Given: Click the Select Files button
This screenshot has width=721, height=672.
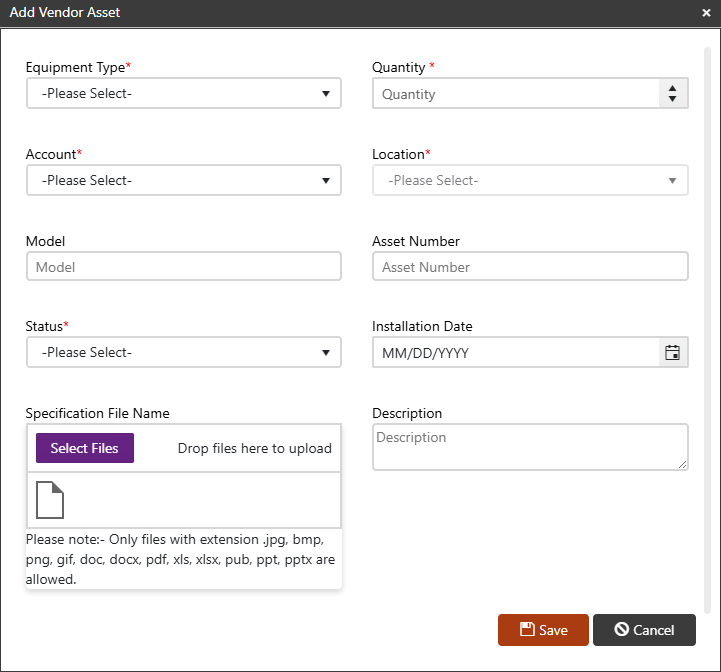Looking at the screenshot, I should 85,448.
